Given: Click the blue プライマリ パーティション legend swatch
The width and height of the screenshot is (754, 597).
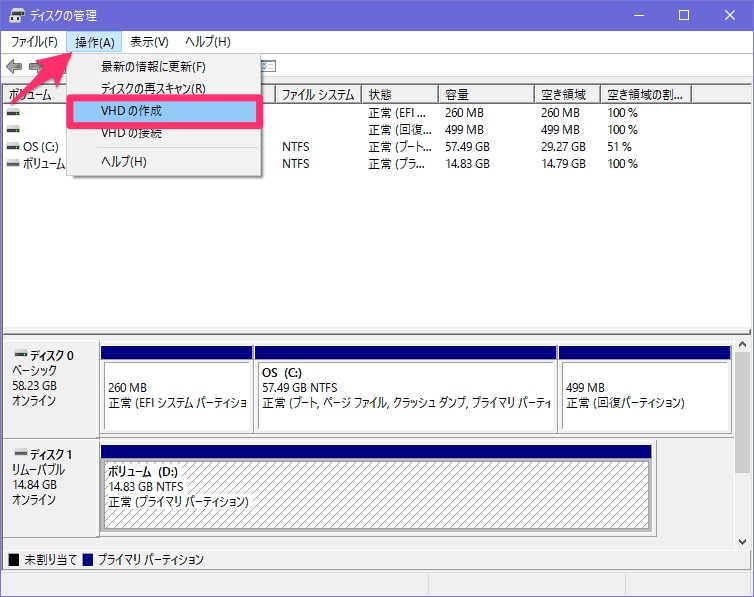Looking at the screenshot, I should 88,560.
